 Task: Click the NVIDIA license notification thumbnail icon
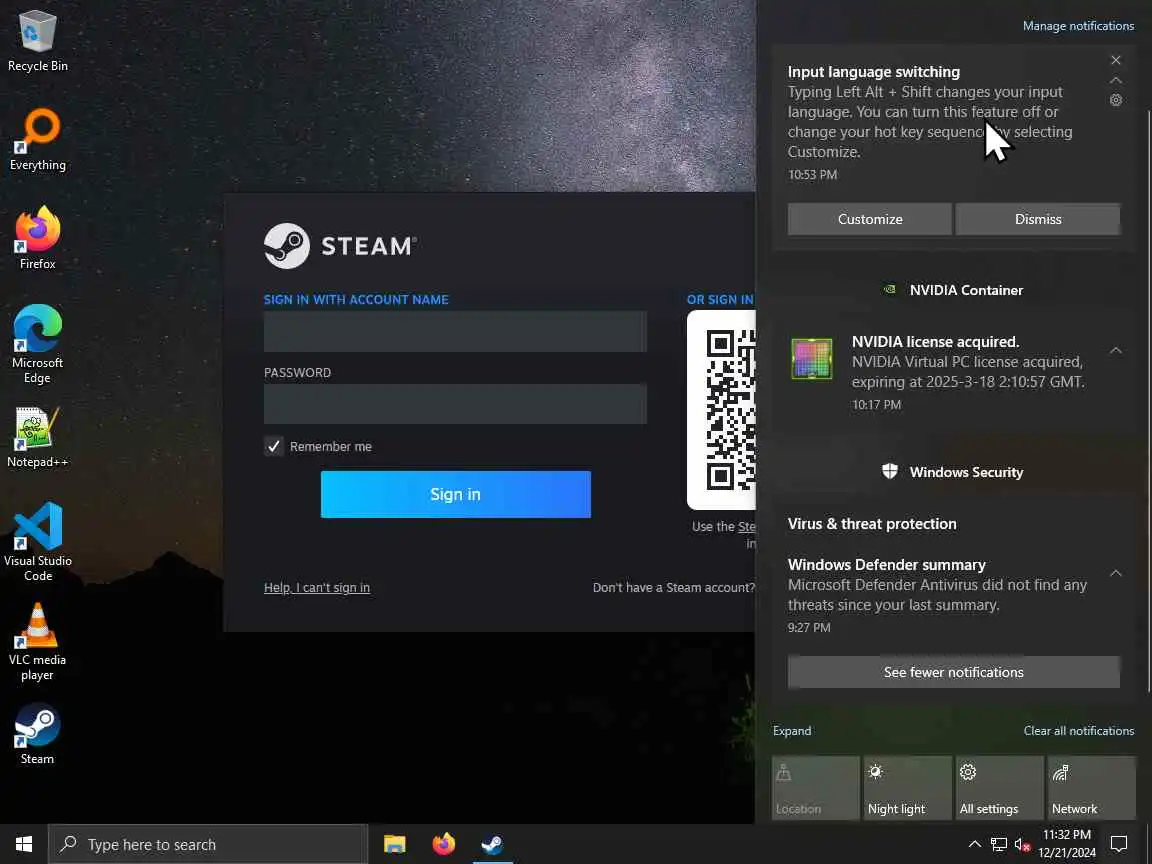tap(812, 359)
